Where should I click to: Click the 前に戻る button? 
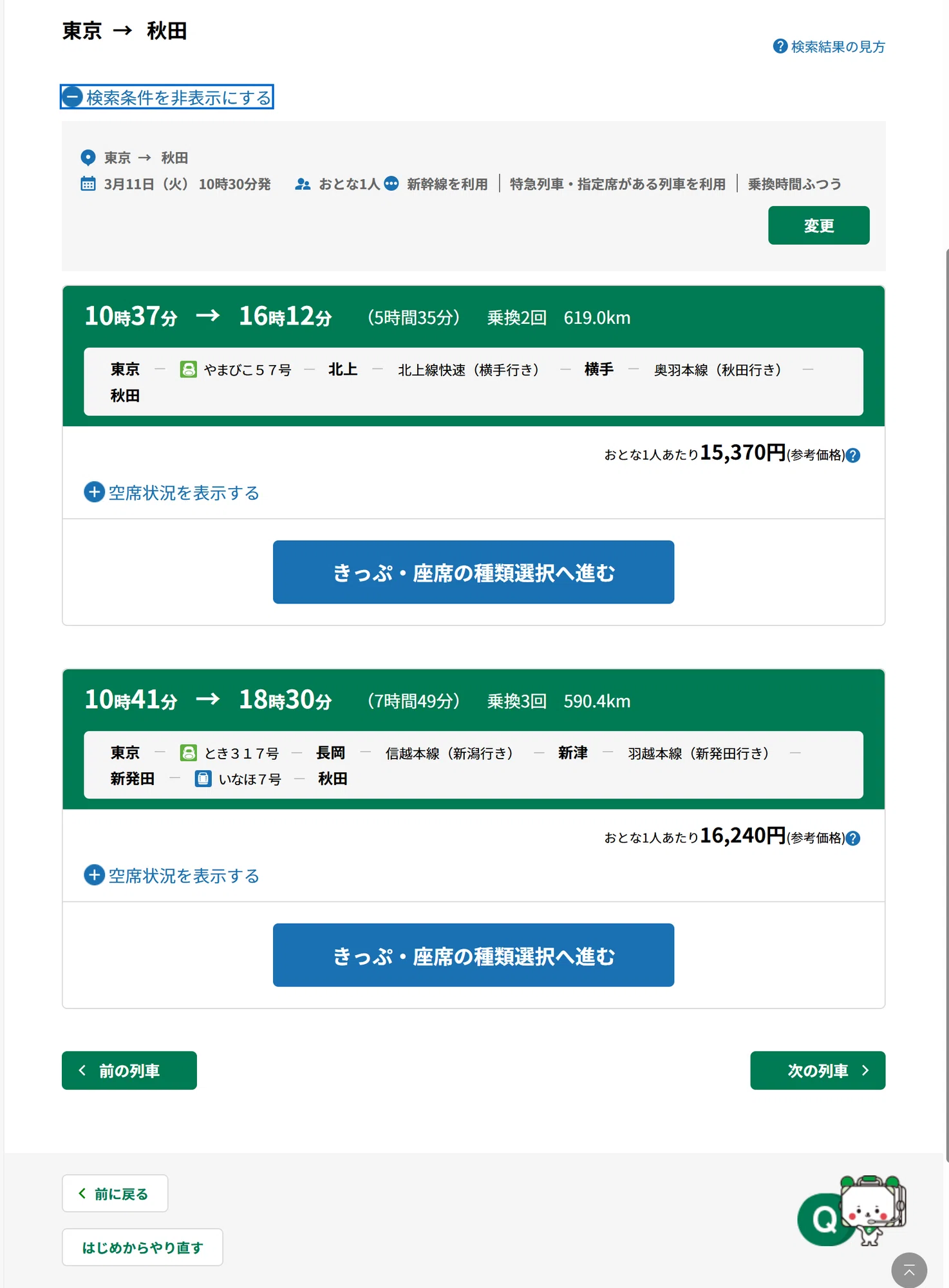(115, 1193)
